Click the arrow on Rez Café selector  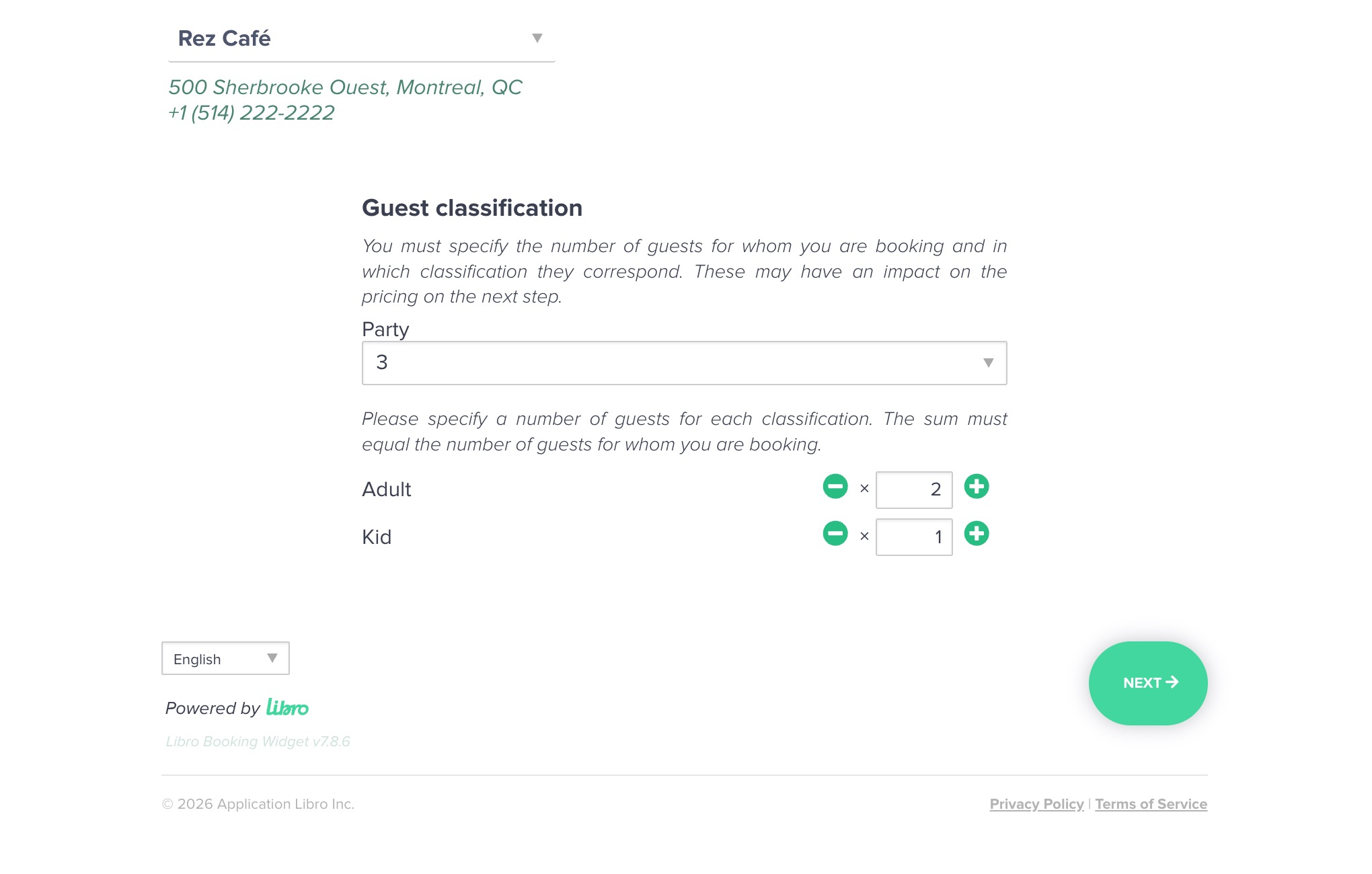click(537, 38)
